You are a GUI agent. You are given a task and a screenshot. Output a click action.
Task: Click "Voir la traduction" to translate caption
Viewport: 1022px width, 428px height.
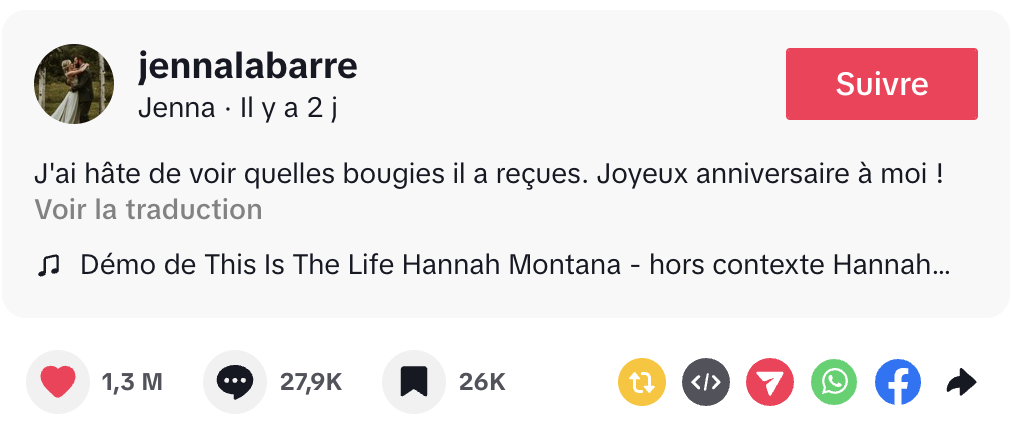pyautogui.click(x=148, y=210)
